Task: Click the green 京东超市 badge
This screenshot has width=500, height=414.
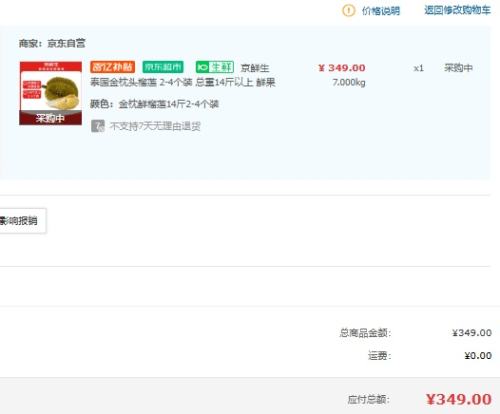Action: tap(163, 67)
